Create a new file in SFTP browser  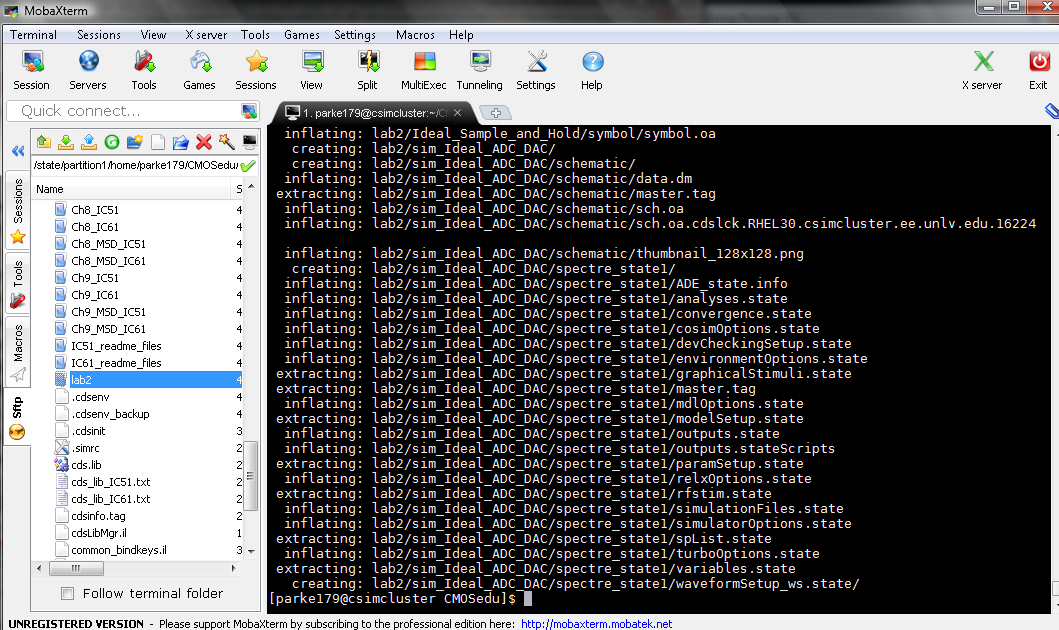point(157,142)
